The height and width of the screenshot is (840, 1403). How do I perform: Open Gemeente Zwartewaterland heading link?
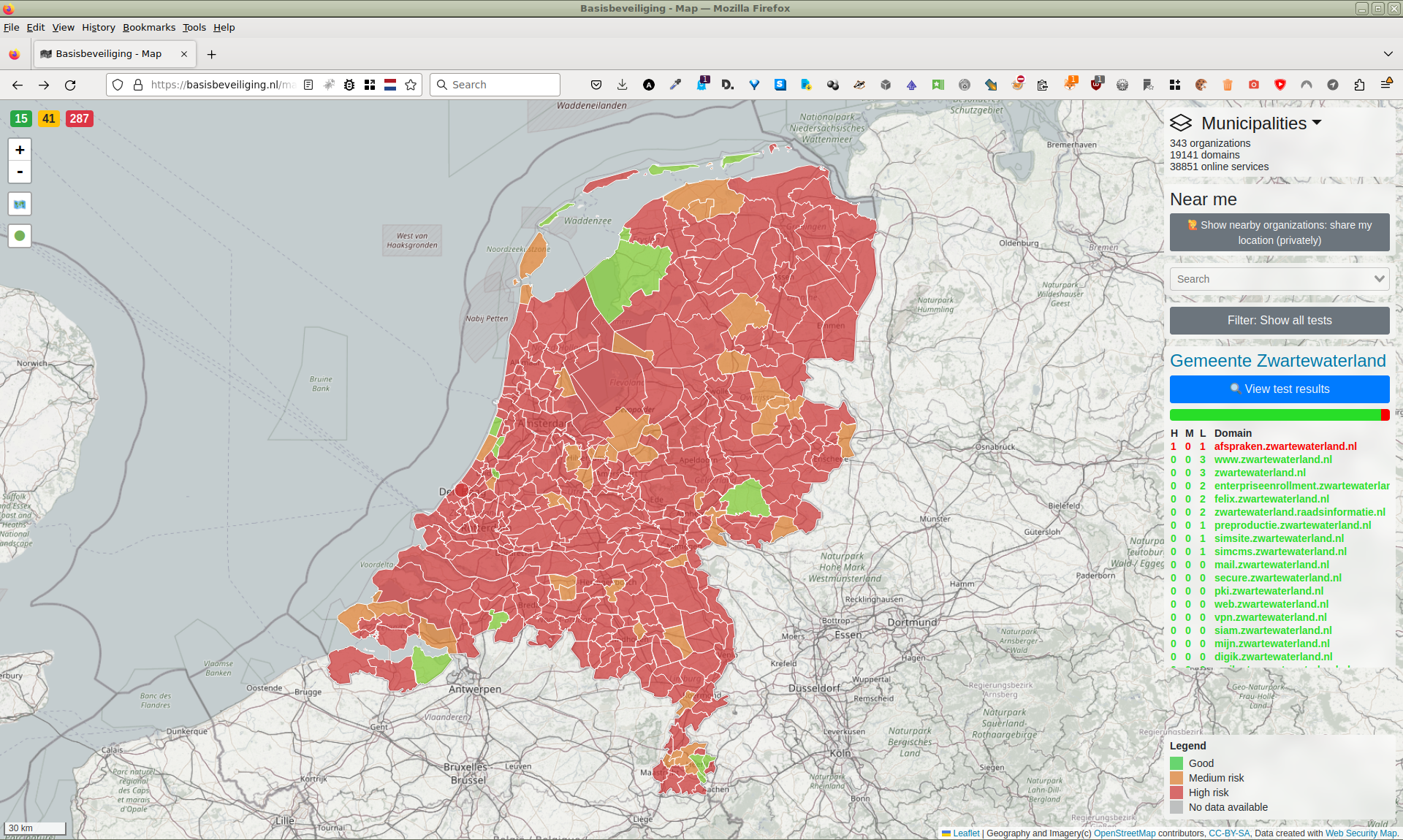(1278, 361)
